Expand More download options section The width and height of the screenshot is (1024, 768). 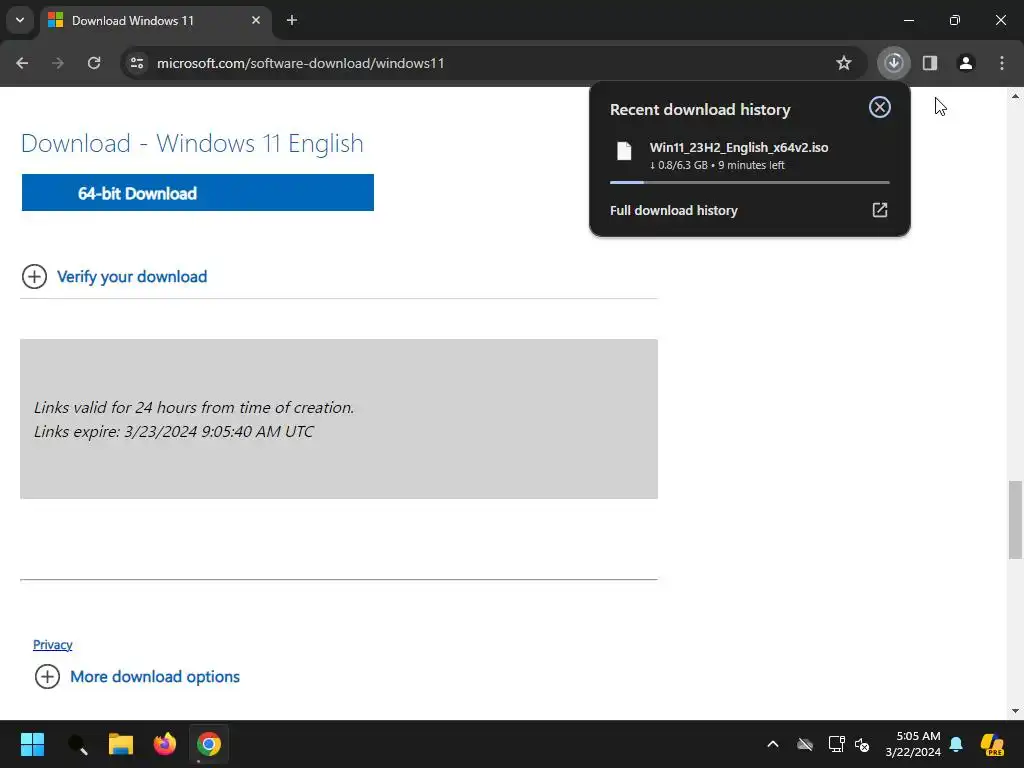pyautogui.click(x=47, y=677)
